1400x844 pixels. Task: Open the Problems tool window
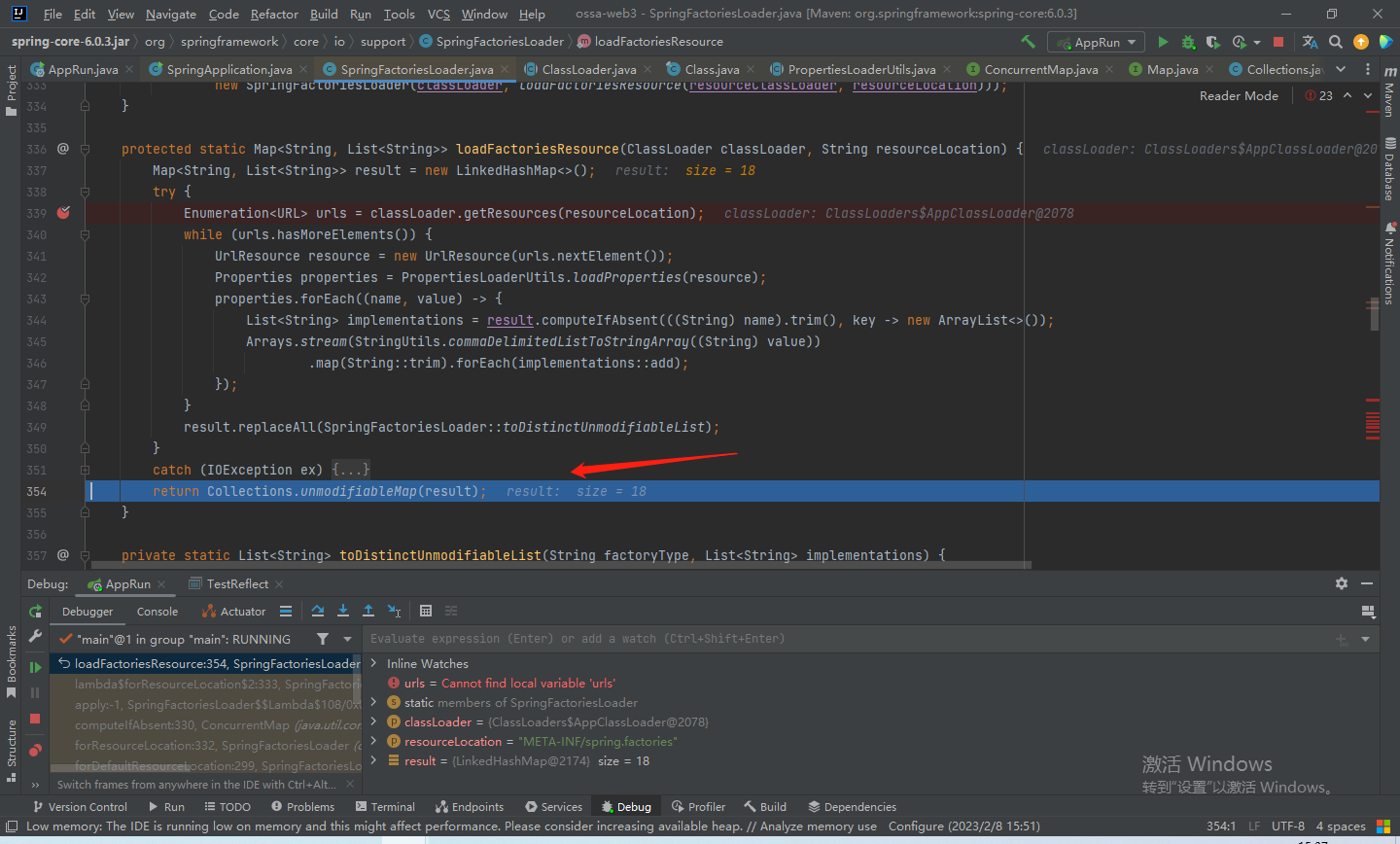(302, 806)
